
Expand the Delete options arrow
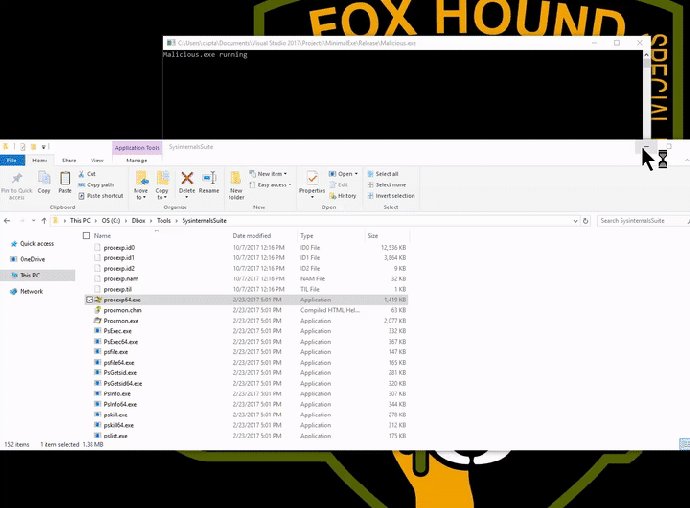(x=187, y=197)
